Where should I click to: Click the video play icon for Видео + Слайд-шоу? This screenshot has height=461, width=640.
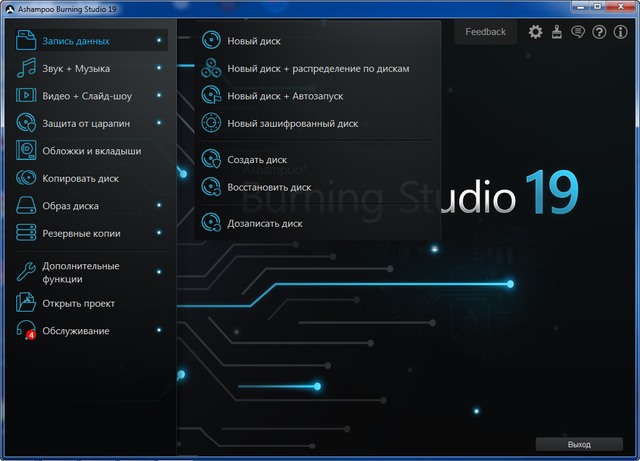(26, 95)
